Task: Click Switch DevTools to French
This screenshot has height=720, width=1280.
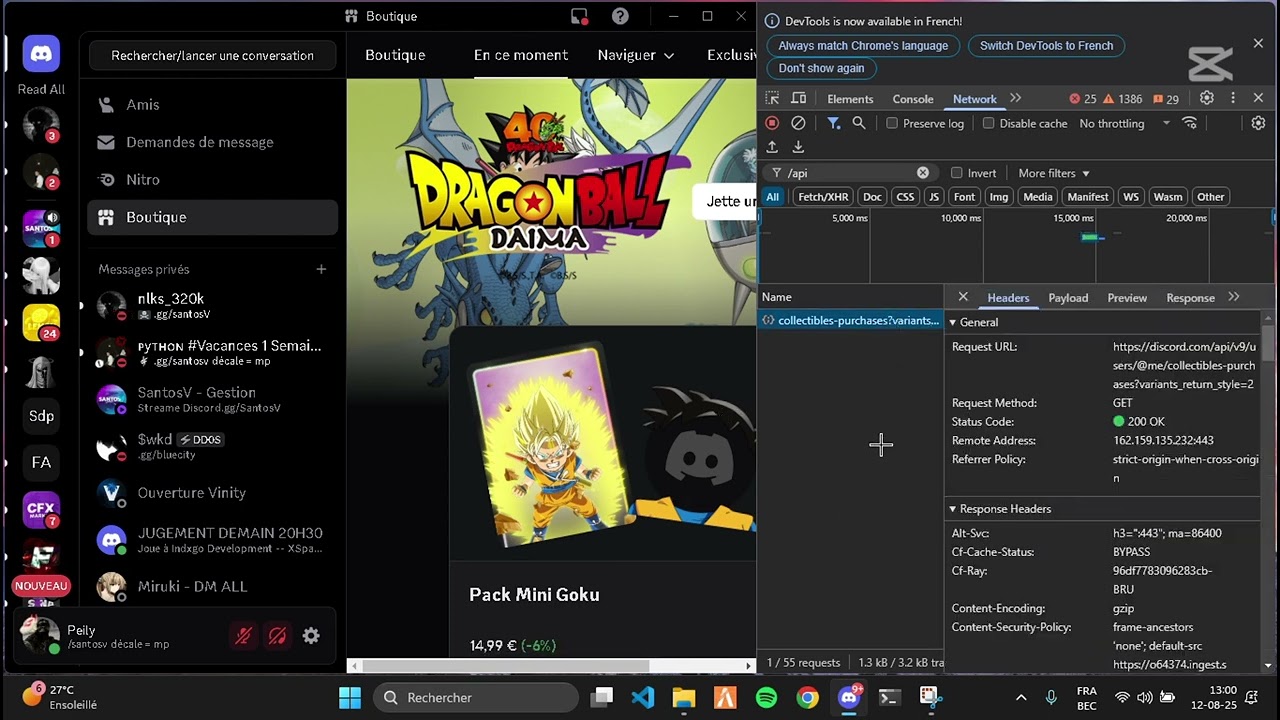Action: pyautogui.click(x=1046, y=46)
